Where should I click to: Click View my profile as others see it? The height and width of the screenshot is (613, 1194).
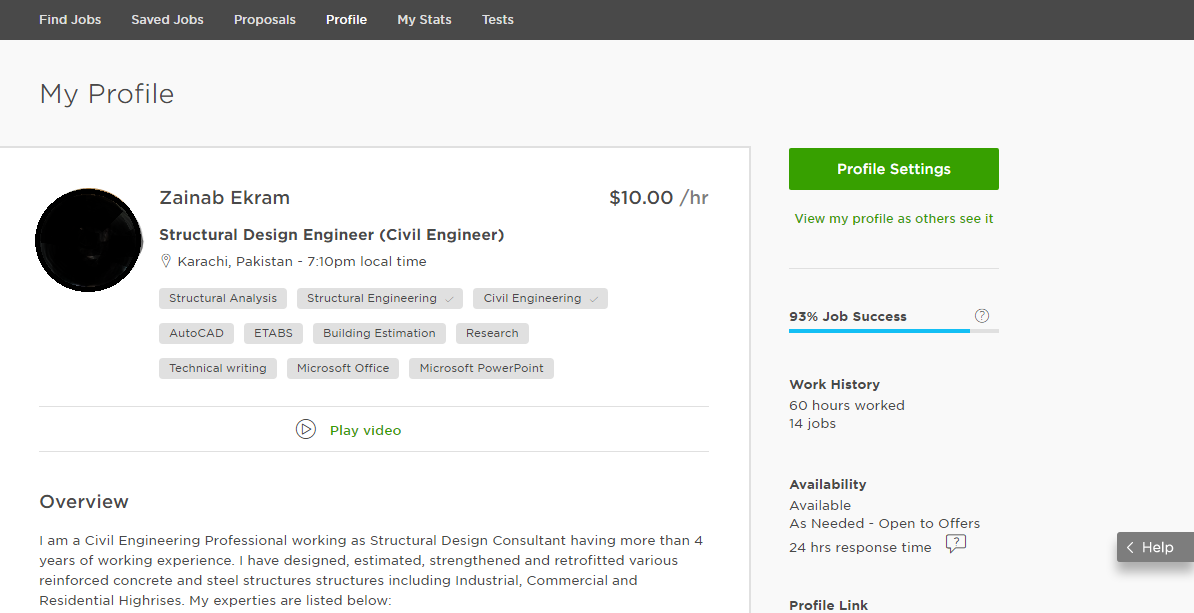pos(893,218)
